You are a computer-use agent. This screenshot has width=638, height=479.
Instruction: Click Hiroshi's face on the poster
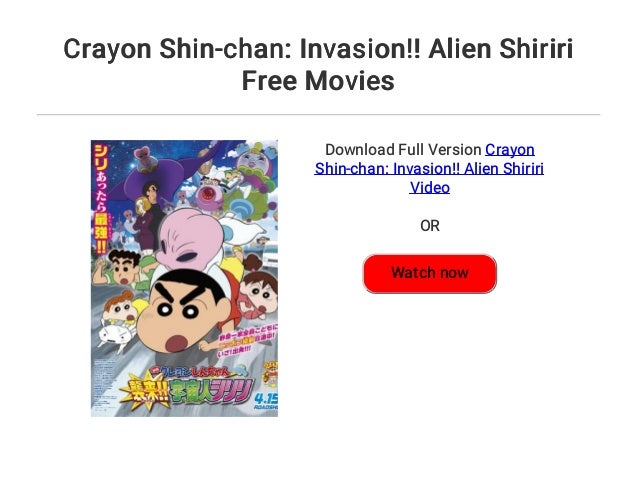[x=123, y=269]
